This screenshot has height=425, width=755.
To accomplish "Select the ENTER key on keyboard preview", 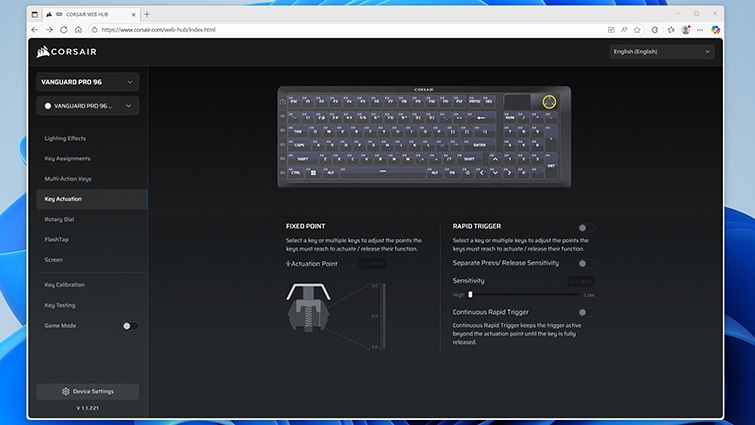I will 480,144.
